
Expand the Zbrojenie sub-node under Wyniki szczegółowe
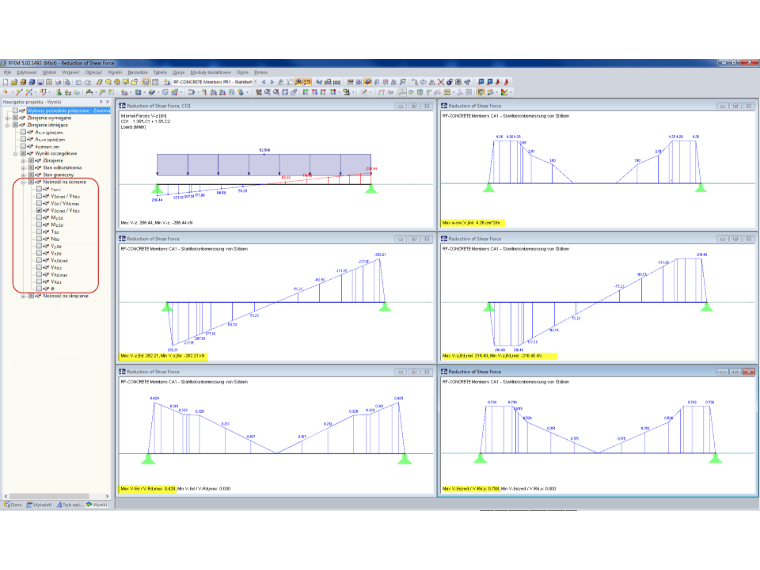(x=23, y=160)
